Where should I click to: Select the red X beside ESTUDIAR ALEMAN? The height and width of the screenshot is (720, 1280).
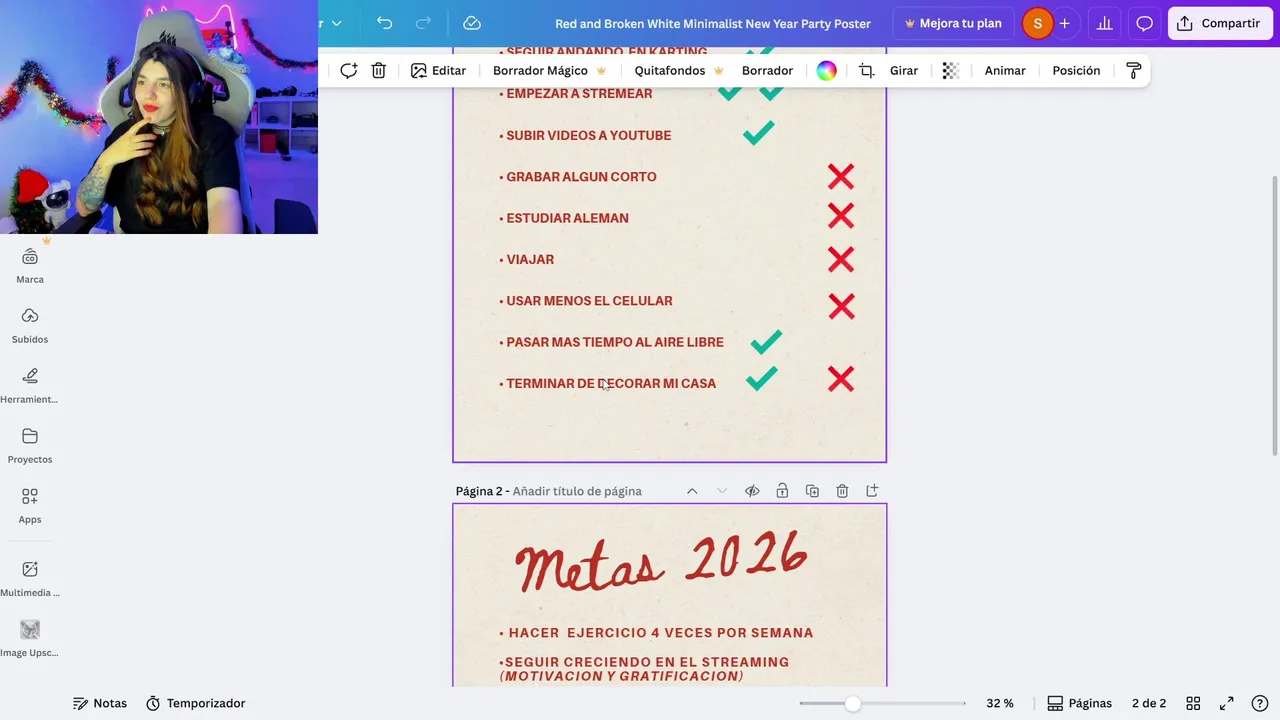(x=841, y=216)
